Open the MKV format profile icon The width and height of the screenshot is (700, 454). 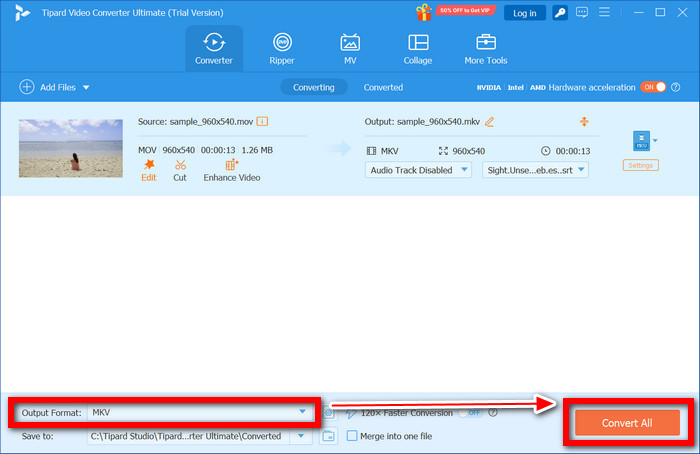coord(641,140)
